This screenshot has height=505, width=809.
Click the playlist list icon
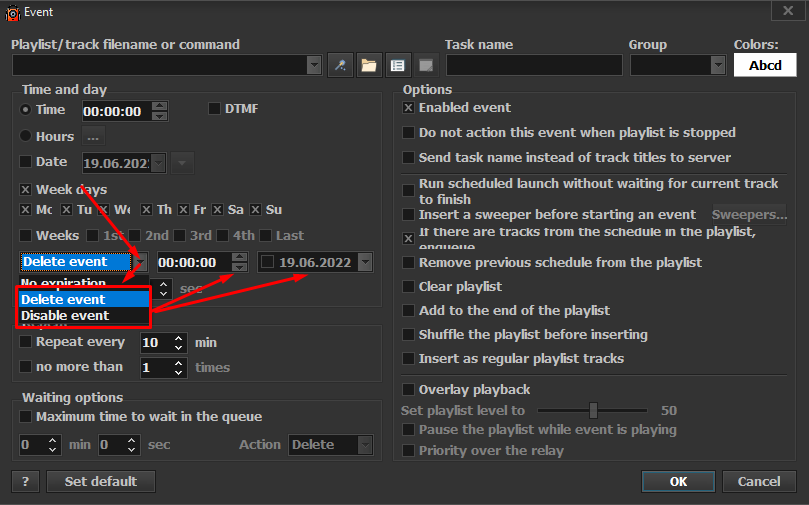pyautogui.click(x=397, y=66)
